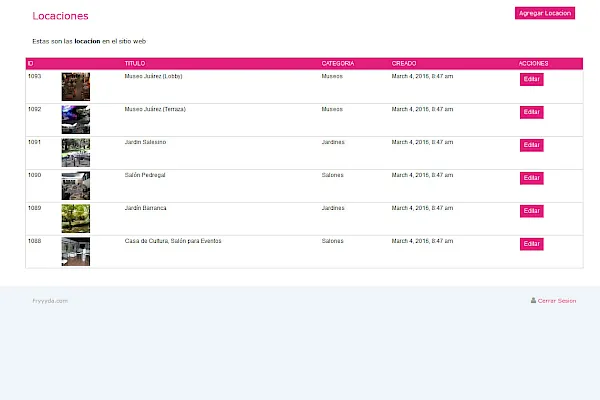Select the title Jardín Barranca
This screenshot has width=600, height=400.
(x=145, y=208)
